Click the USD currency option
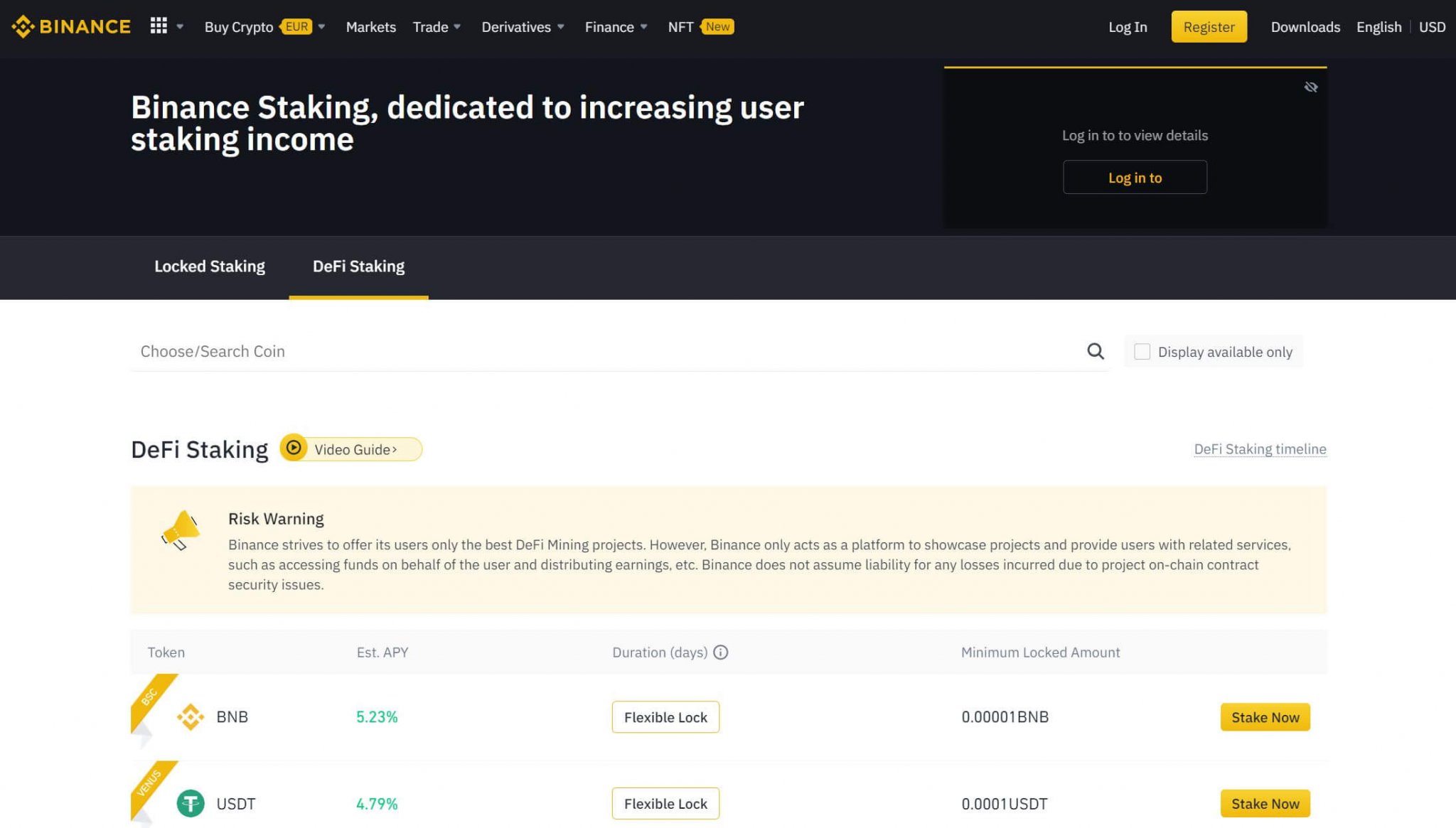 coord(1432,26)
